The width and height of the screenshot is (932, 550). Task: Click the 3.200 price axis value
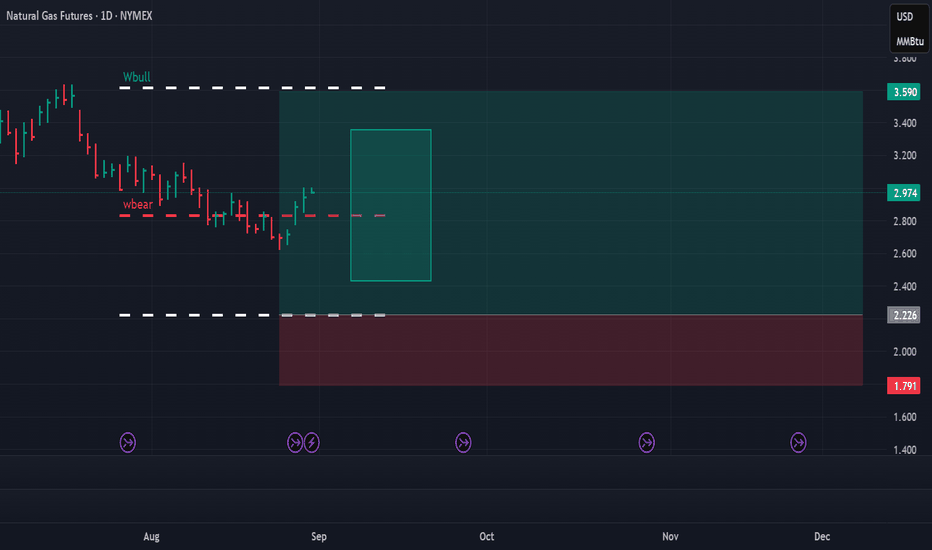[905, 156]
